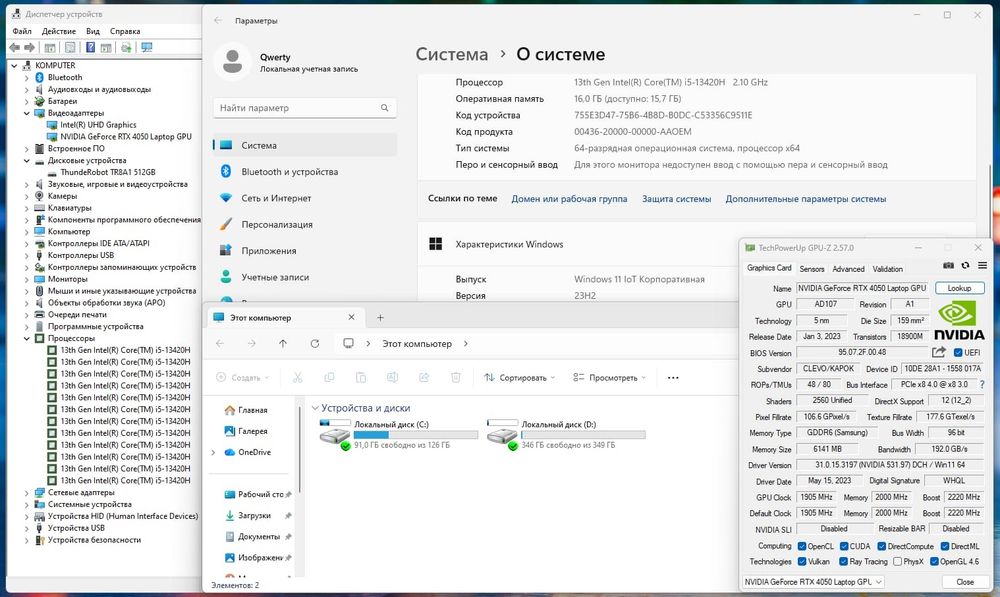This screenshot has width=1000, height=597.
Task: Click the Back arrow in Device Manager toolbar
Action: click(15, 48)
